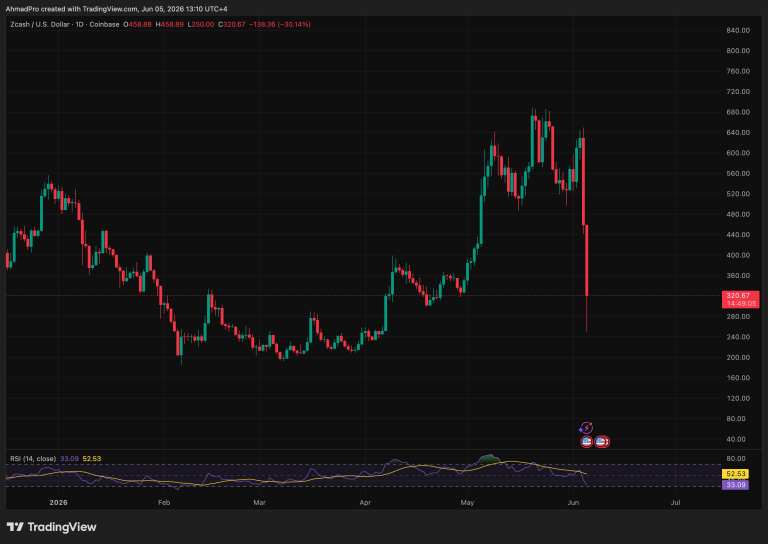Click the Jul label on the time axis
The image size is (768, 544).
point(675,503)
